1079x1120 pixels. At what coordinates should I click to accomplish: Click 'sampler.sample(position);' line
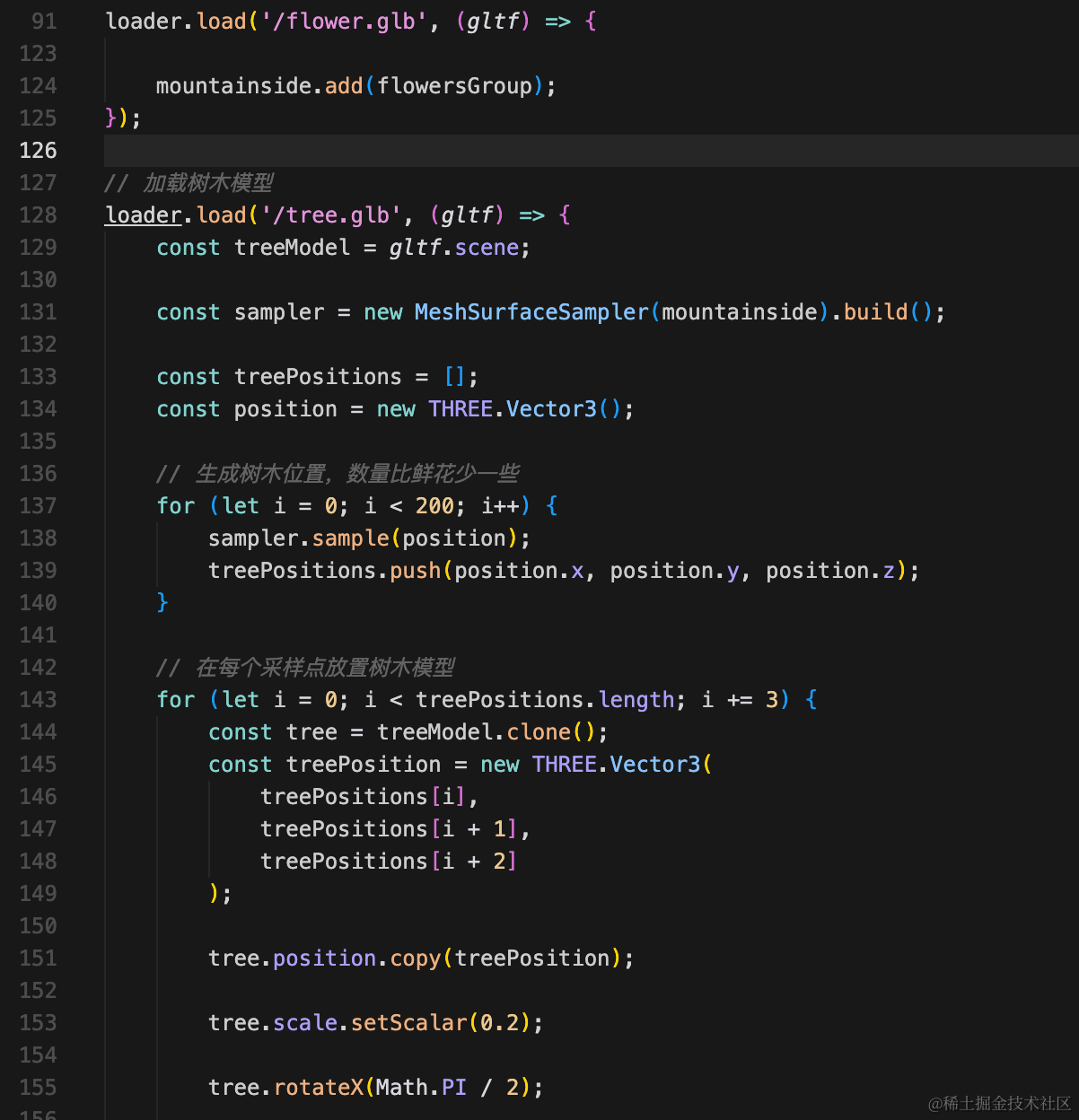pos(370,538)
